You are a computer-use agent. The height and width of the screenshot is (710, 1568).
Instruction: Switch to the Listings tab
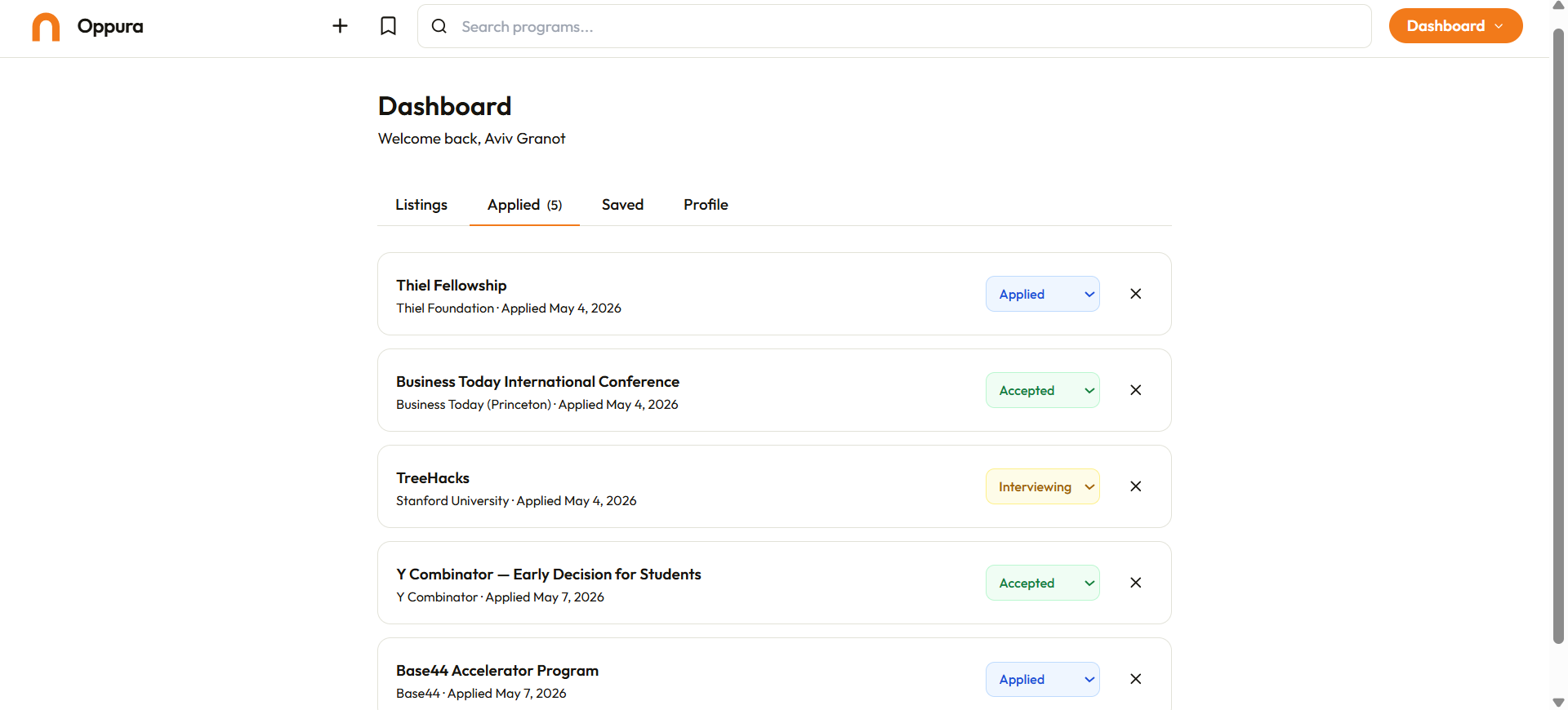point(421,205)
